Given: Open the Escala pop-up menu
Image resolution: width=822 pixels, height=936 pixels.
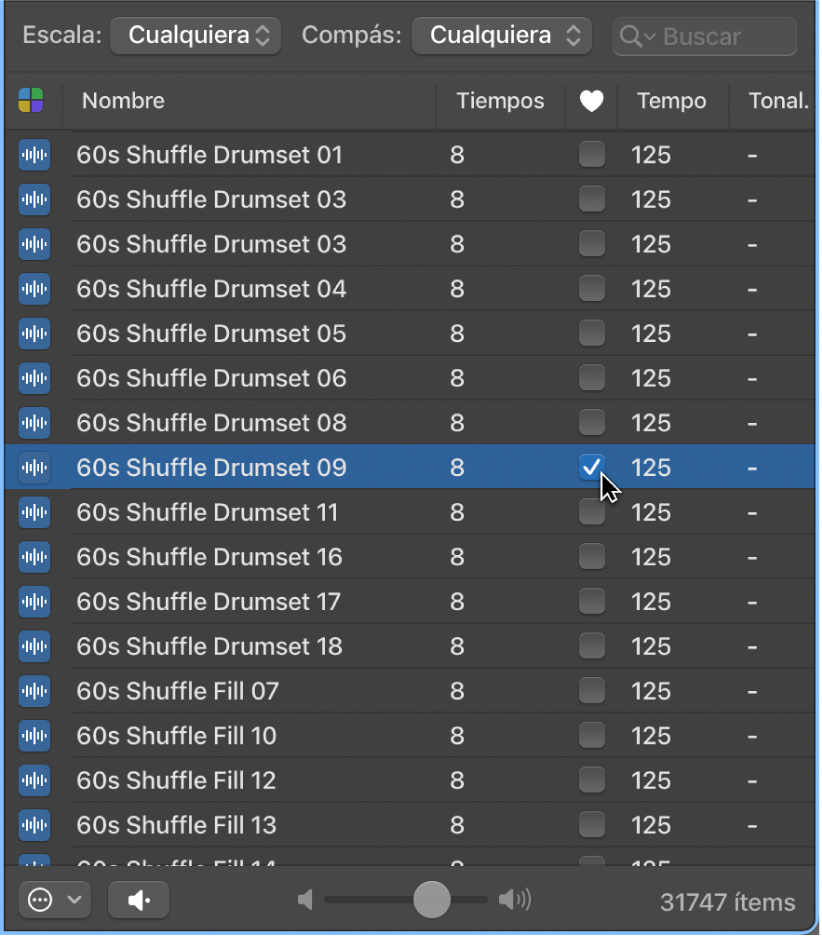Looking at the screenshot, I should coord(196,36).
